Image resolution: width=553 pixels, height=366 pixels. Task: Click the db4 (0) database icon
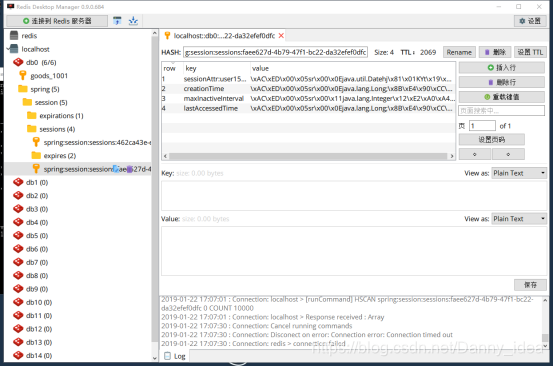pos(18,222)
